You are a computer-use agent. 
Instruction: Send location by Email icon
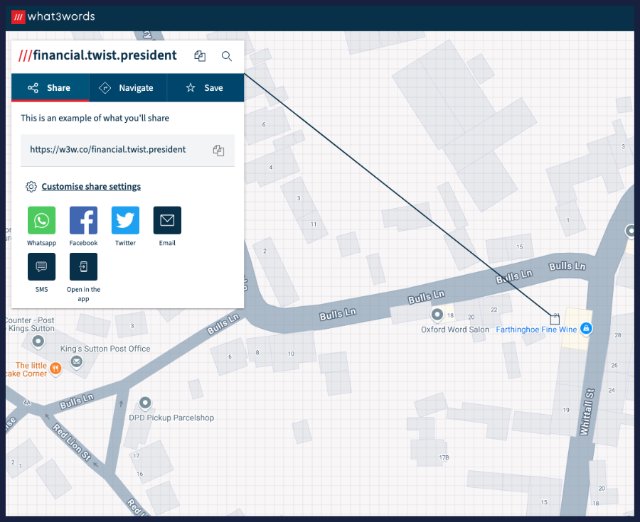(167, 220)
